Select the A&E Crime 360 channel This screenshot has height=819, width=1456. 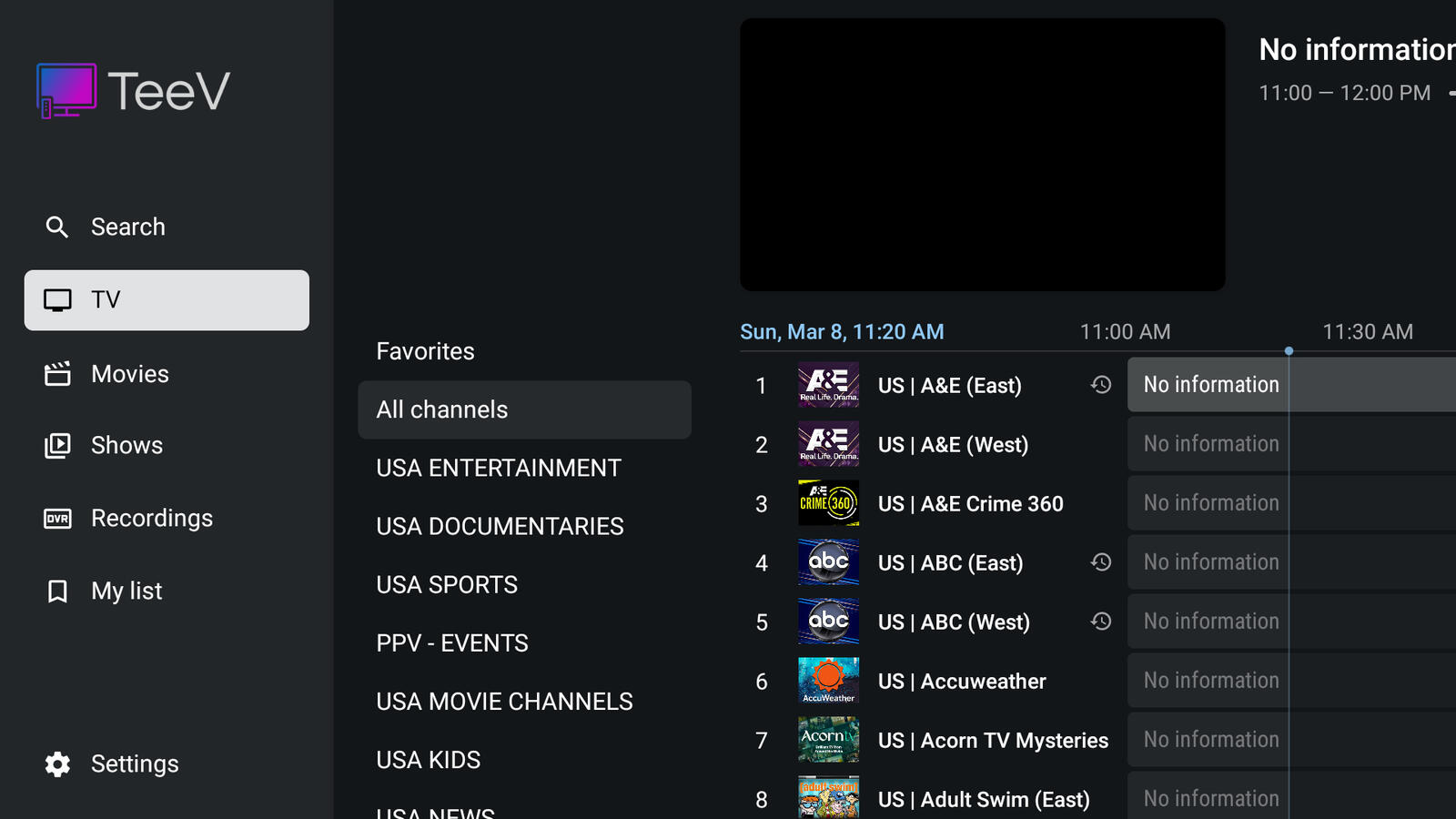pos(970,503)
